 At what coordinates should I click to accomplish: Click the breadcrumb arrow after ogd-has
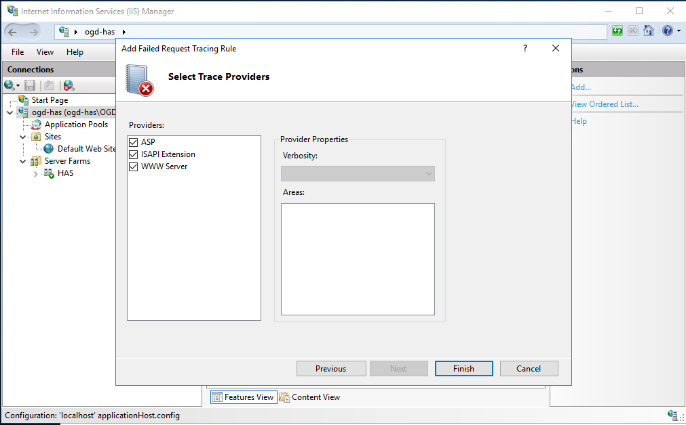(124, 32)
